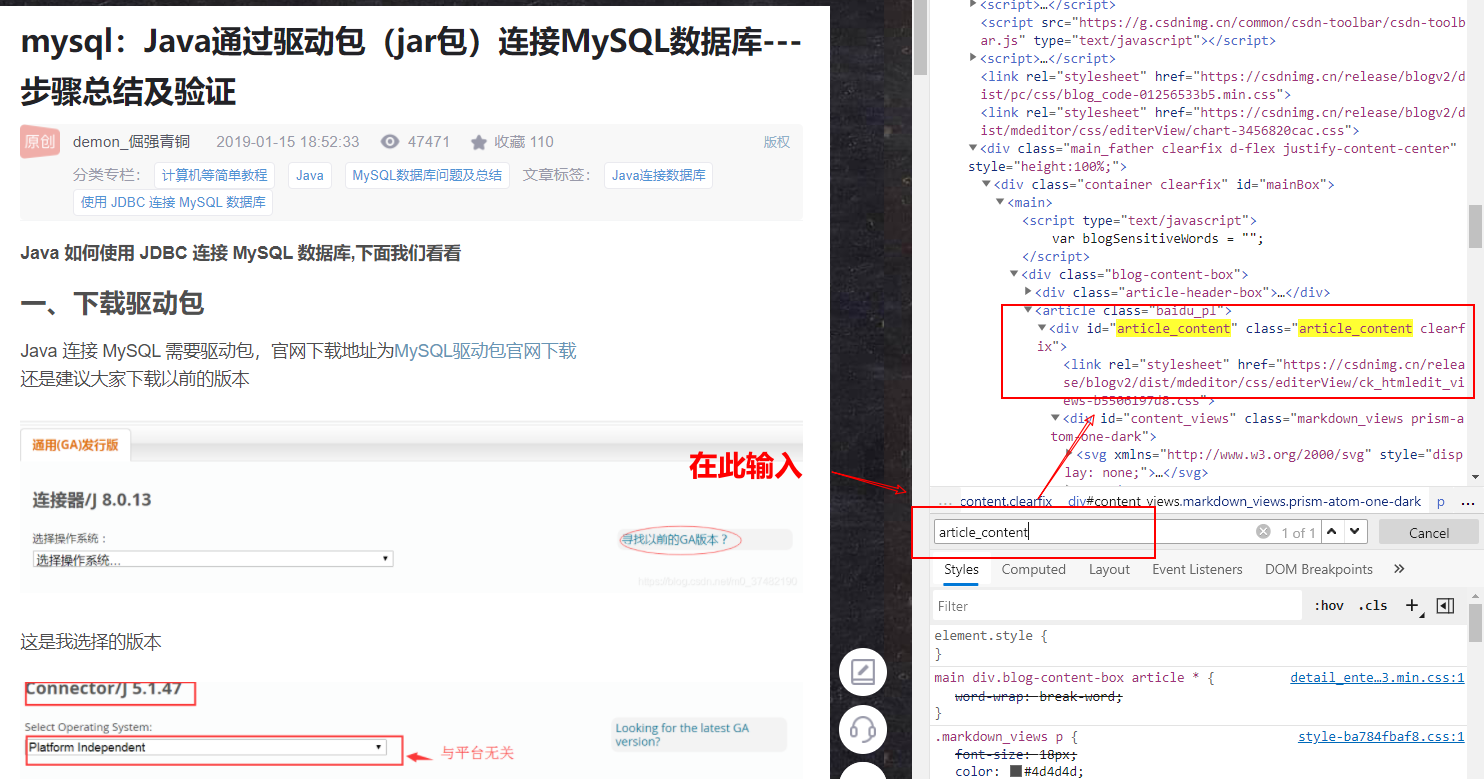Select div#content_views breadcrumb item
Image resolution: width=1484 pixels, height=779 pixels.
click(x=1244, y=502)
